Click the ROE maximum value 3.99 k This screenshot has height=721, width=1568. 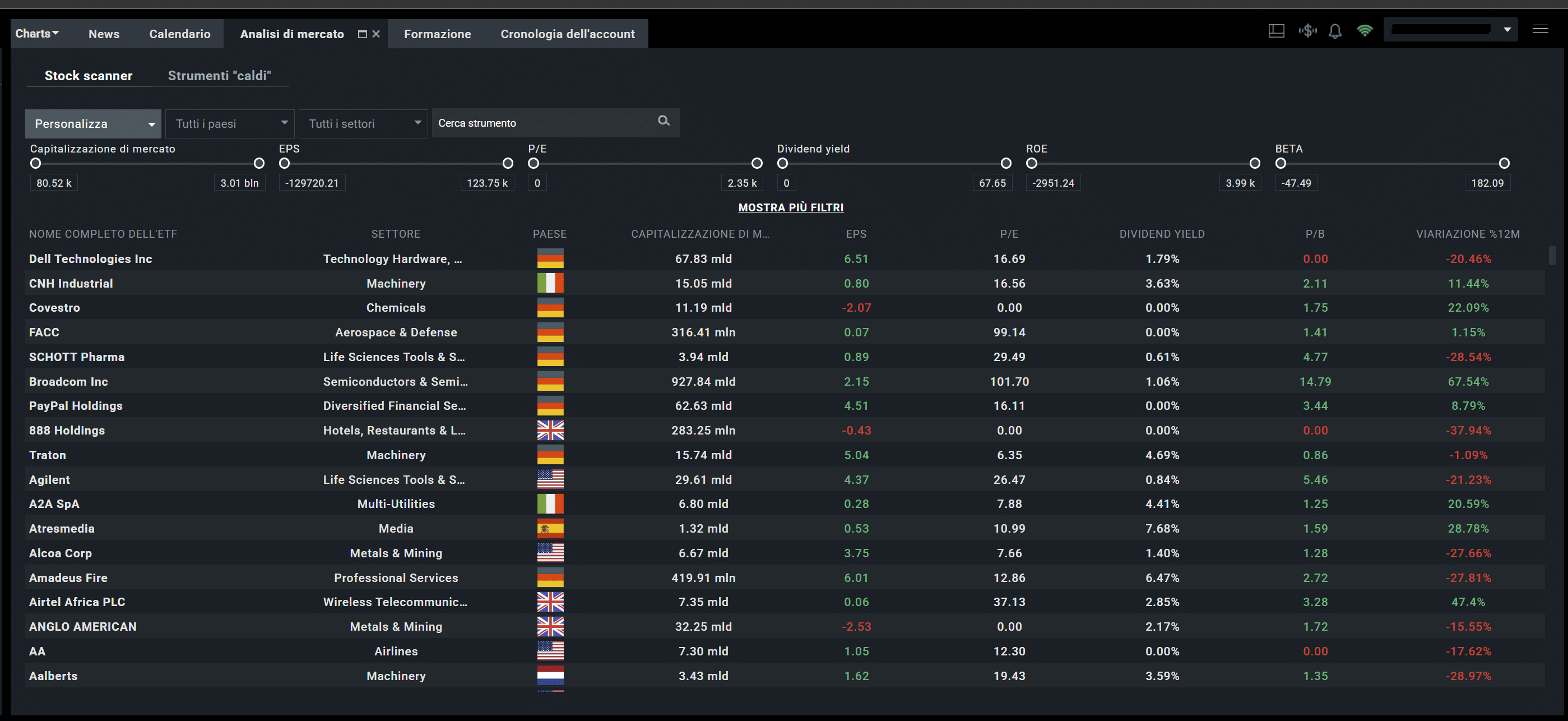(1240, 183)
